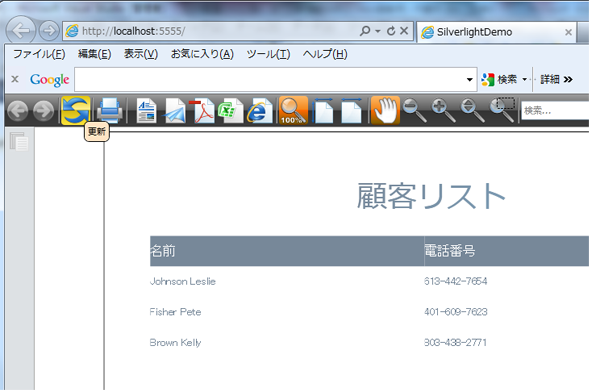Viewport: 589px width, 390px height.
Task: Click the Google 検索 button
Action: pos(500,79)
